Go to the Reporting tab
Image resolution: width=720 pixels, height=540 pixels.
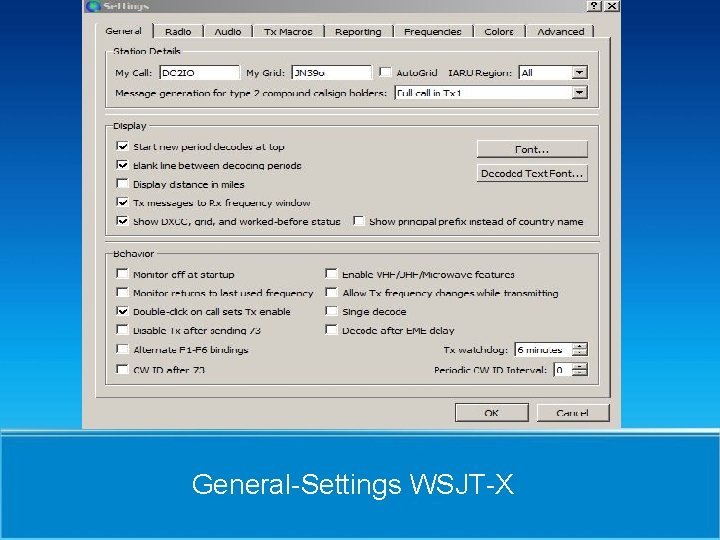click(x=358, y=32)
